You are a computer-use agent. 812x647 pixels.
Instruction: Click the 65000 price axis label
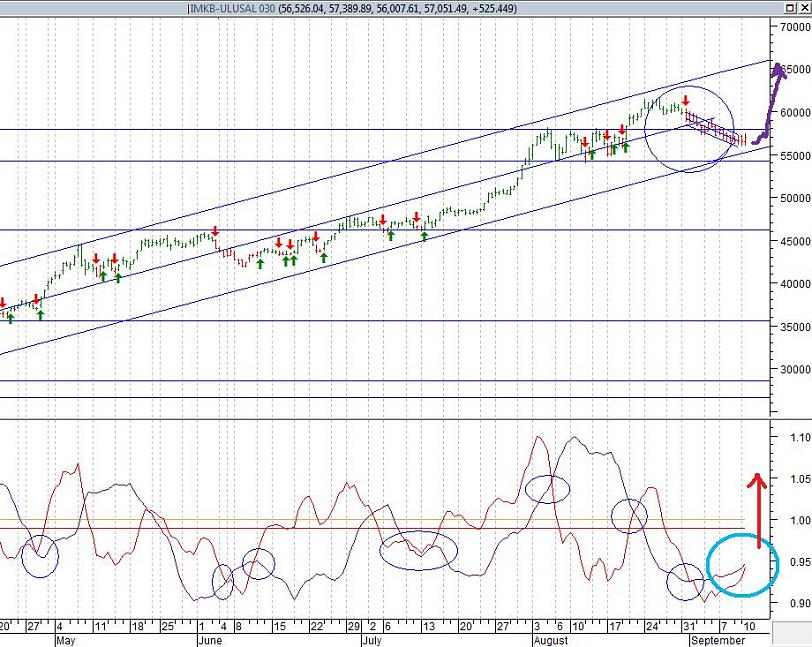pos(794,70)
